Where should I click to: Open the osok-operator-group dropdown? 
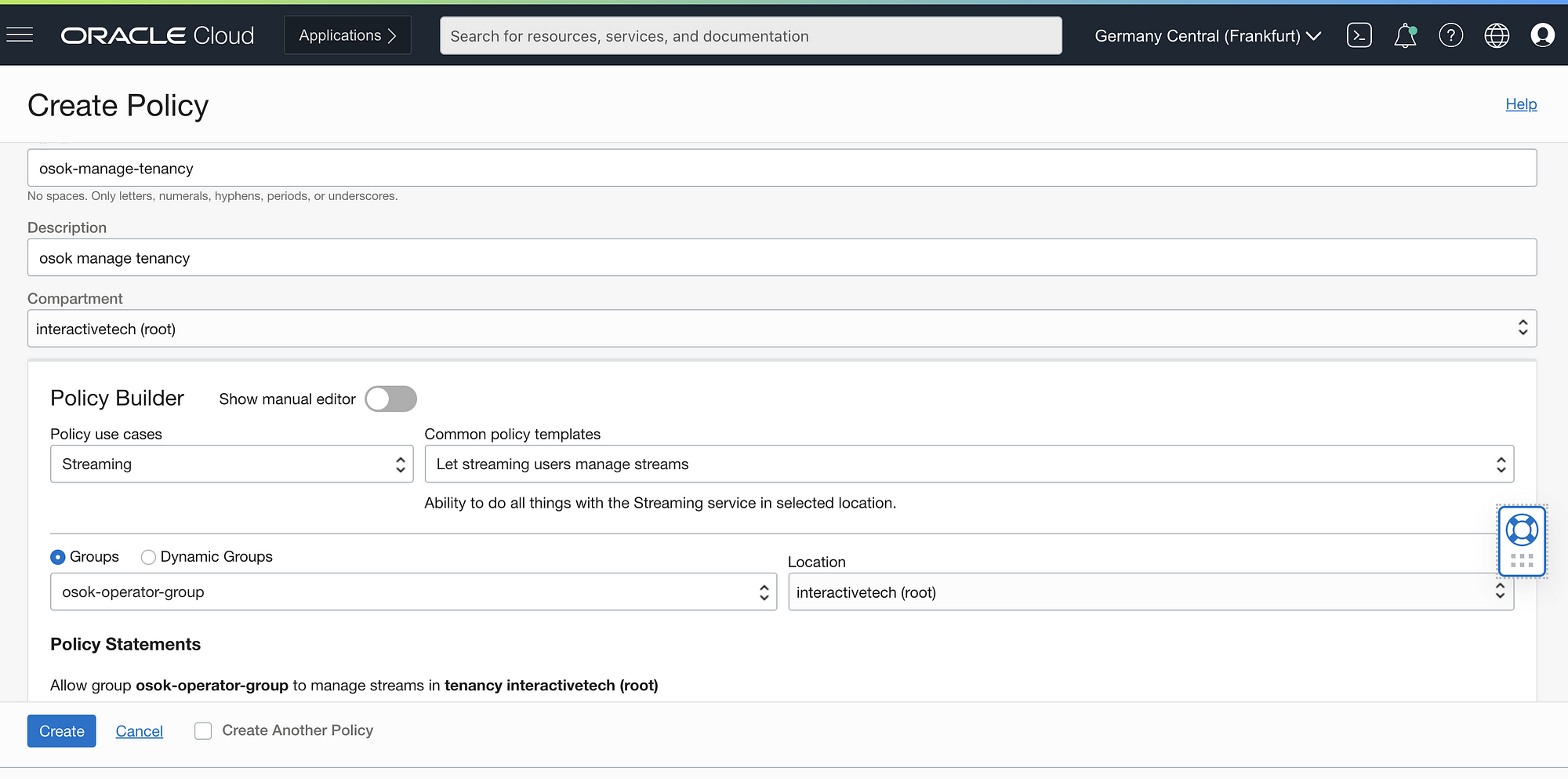point(413,592)
